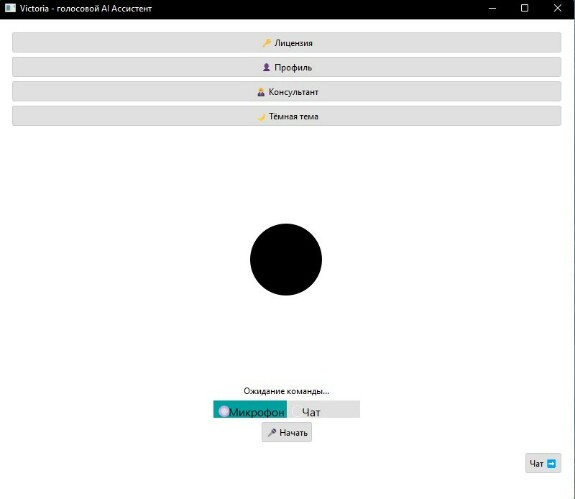The image size is (575, 499).
Task: Select the Микрофон radio option
Action: [x=250, y=410]
